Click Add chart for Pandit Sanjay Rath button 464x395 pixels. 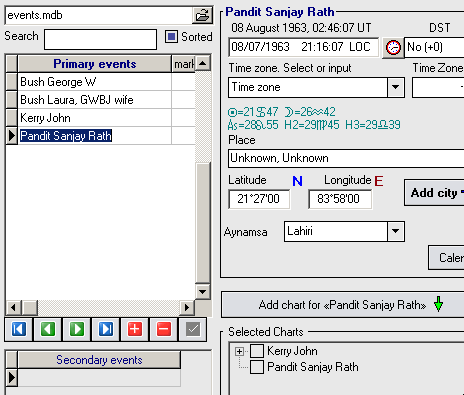tap(343, 305)
